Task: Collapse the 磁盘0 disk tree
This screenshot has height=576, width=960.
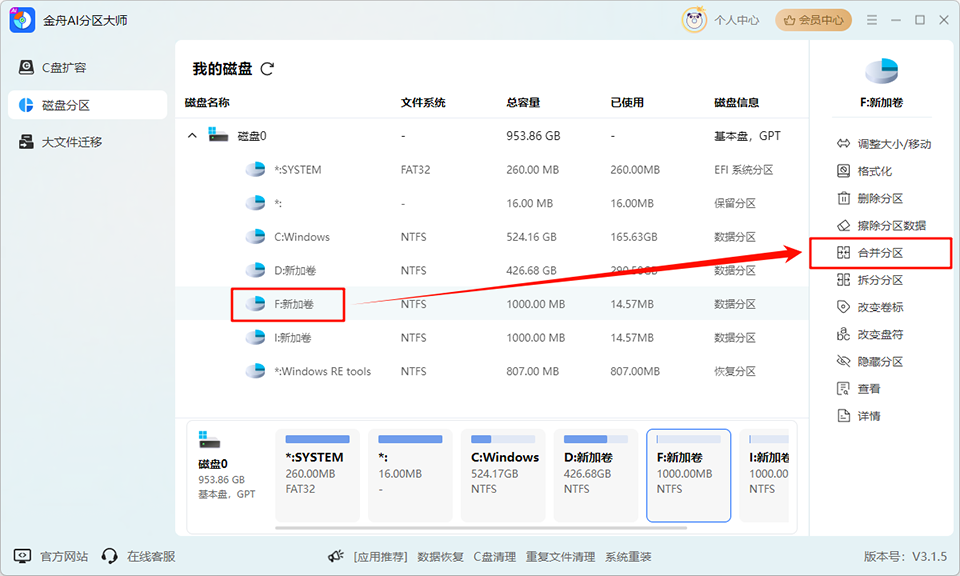Action: [192, 135]
